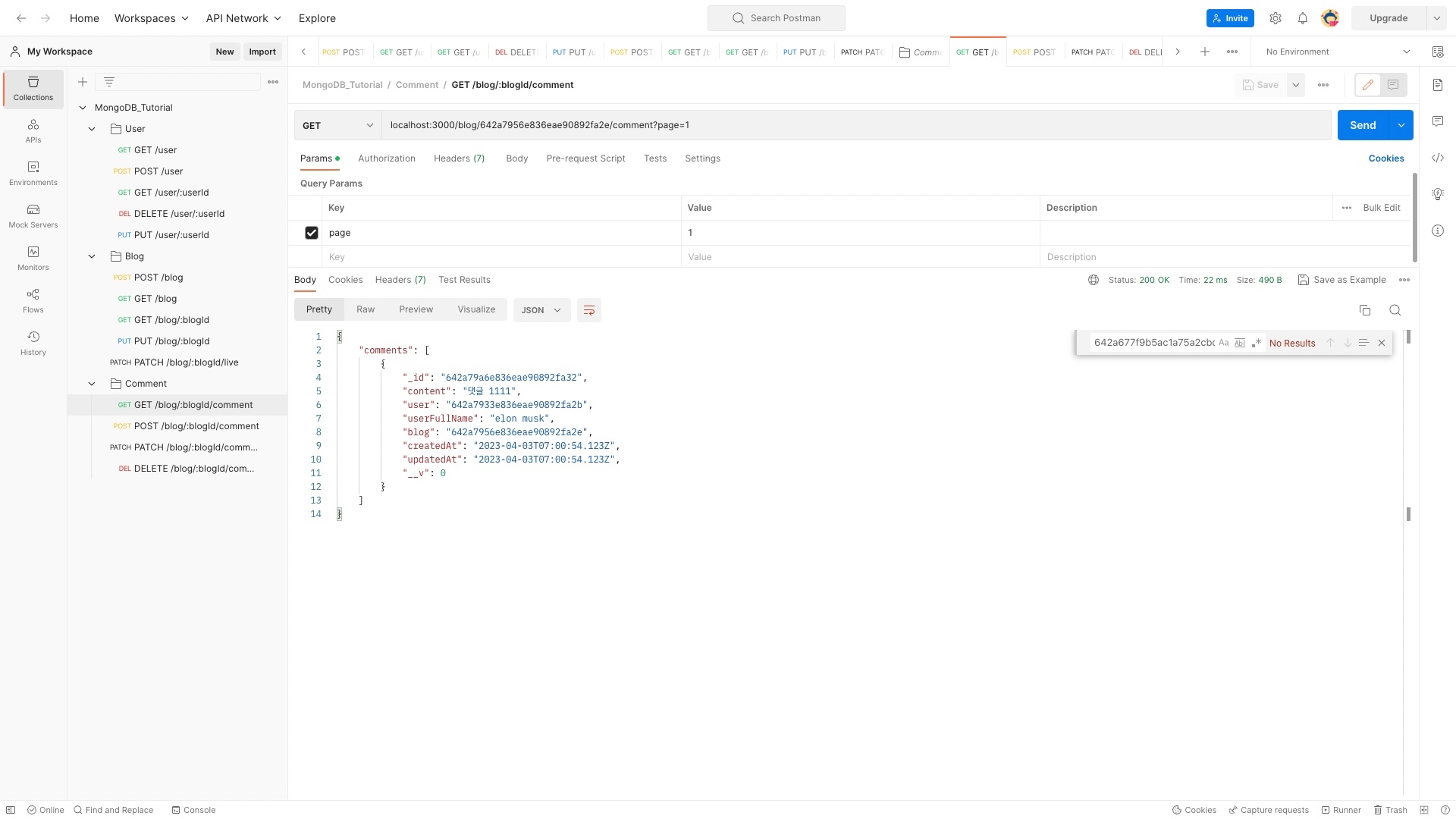The width and height of the screenshot is (1456, 819).
Task: Open the JSON format dropdown
Action: tap(541, 310)
